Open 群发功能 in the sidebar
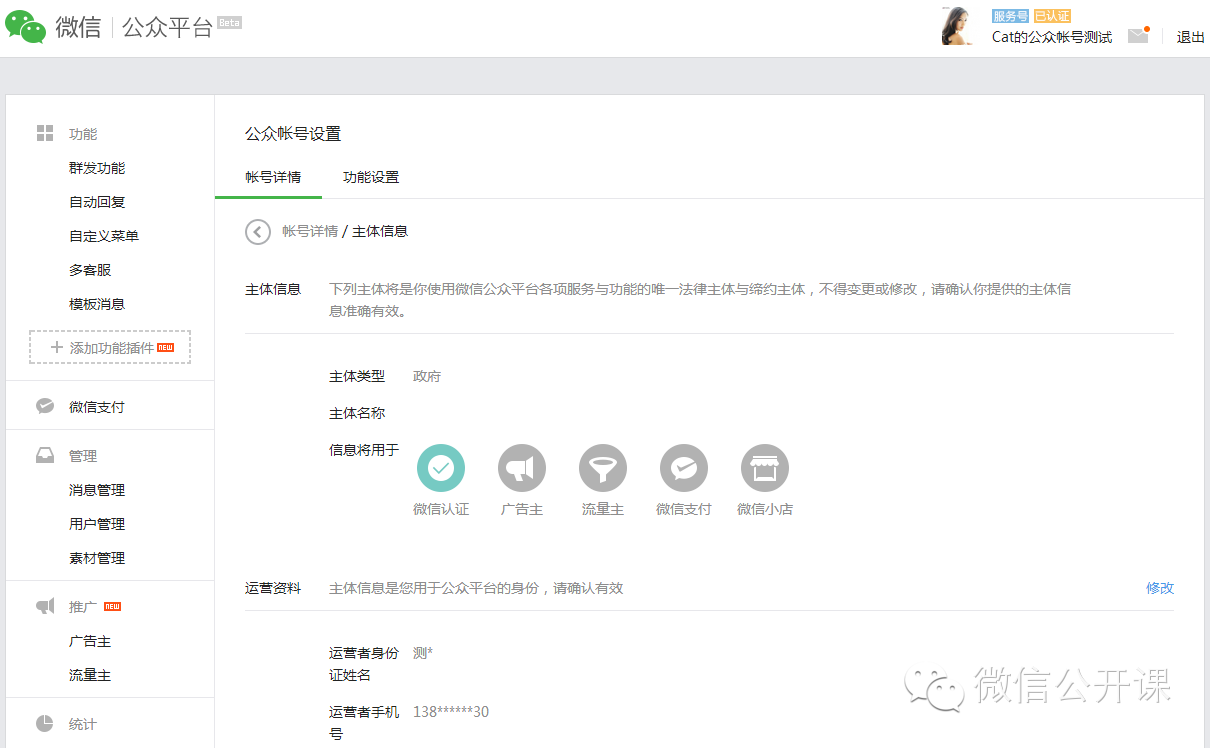 point(97,168)
